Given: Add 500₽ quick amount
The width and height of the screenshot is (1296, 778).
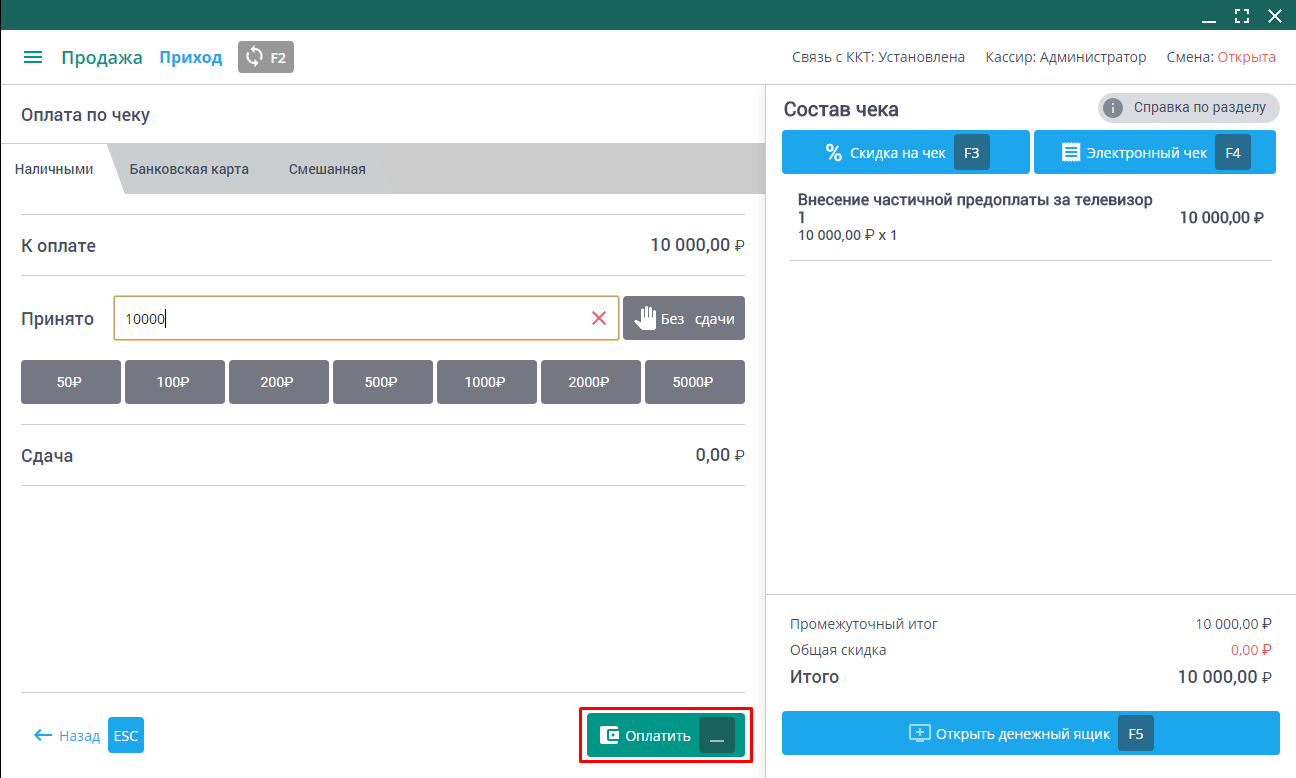Looking at the screenshot, I should (383, 382).
